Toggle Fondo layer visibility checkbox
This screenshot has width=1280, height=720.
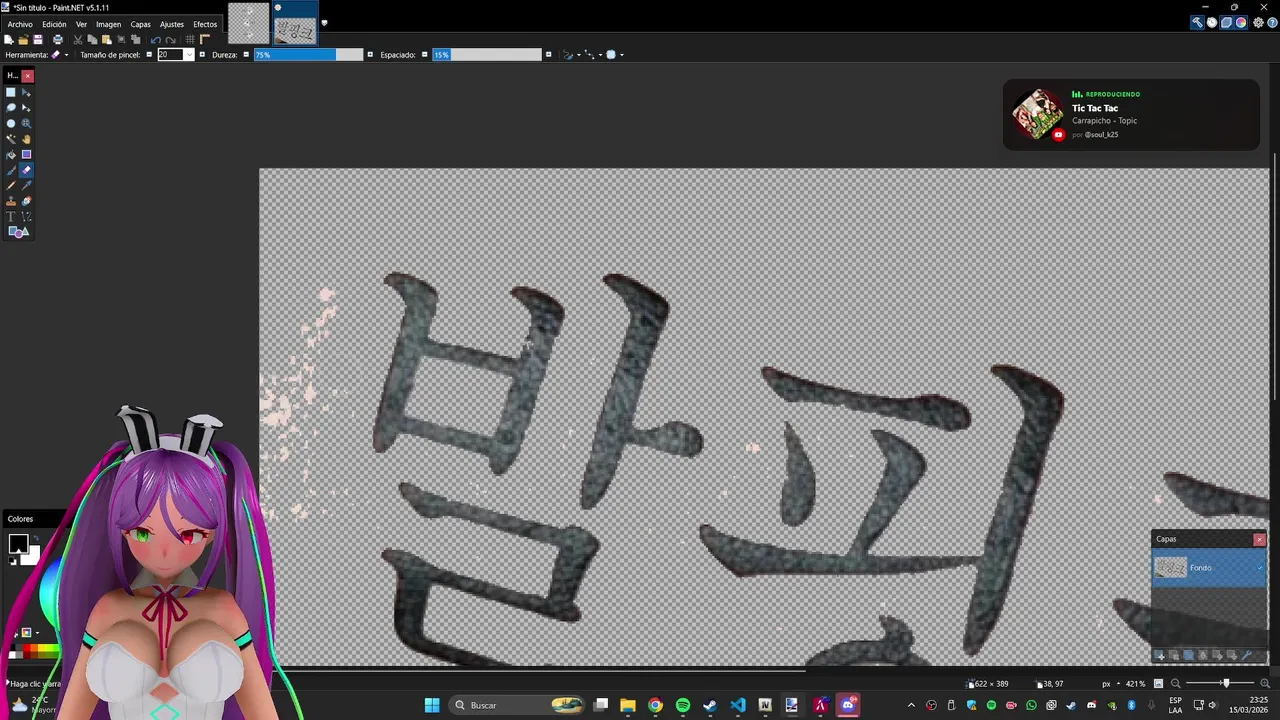(x=1259, y=568)
